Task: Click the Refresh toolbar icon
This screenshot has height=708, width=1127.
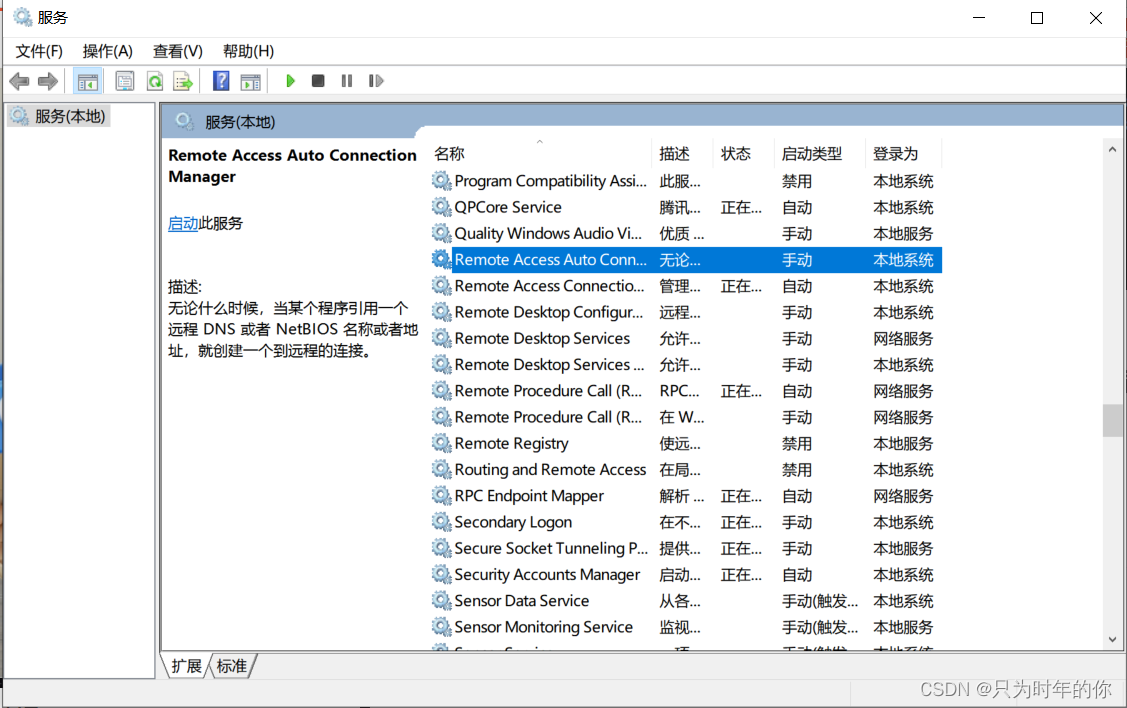Action: (155, 81)
